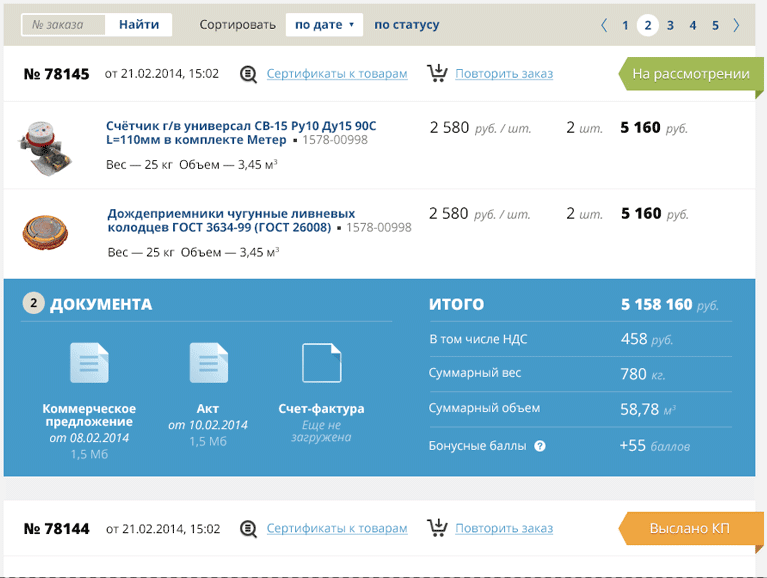767x578 pixels.
Task: Click Повторить заказ for order 78144
Action: (x=503, y=528)
